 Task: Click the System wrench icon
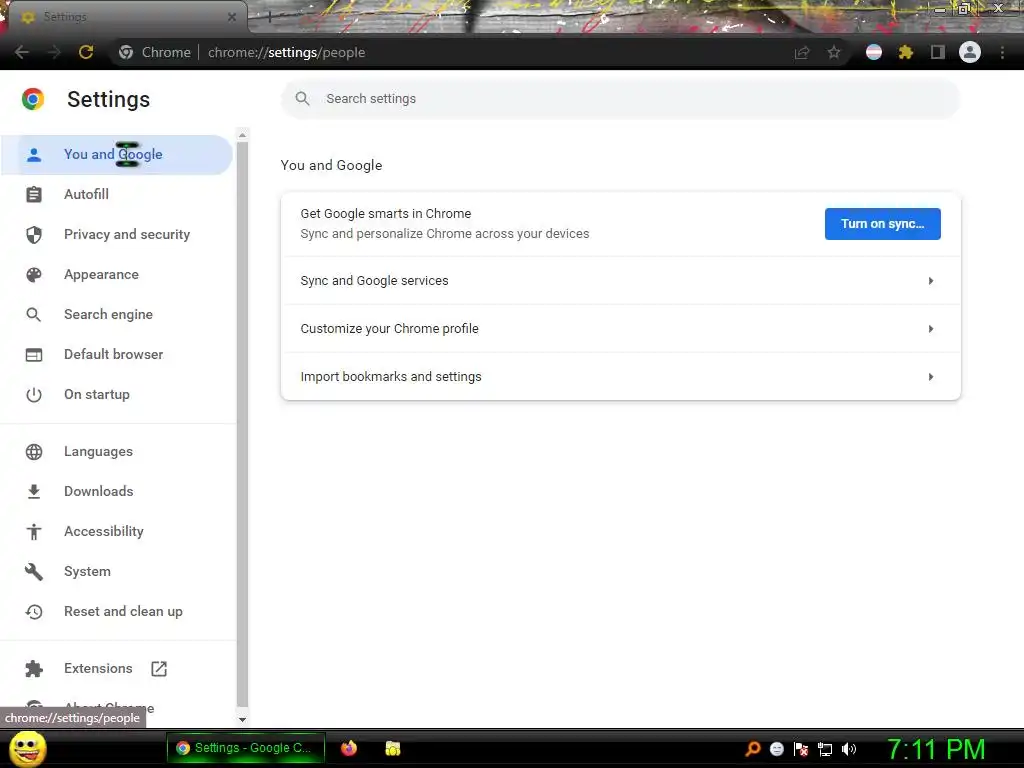click(34, 572)
